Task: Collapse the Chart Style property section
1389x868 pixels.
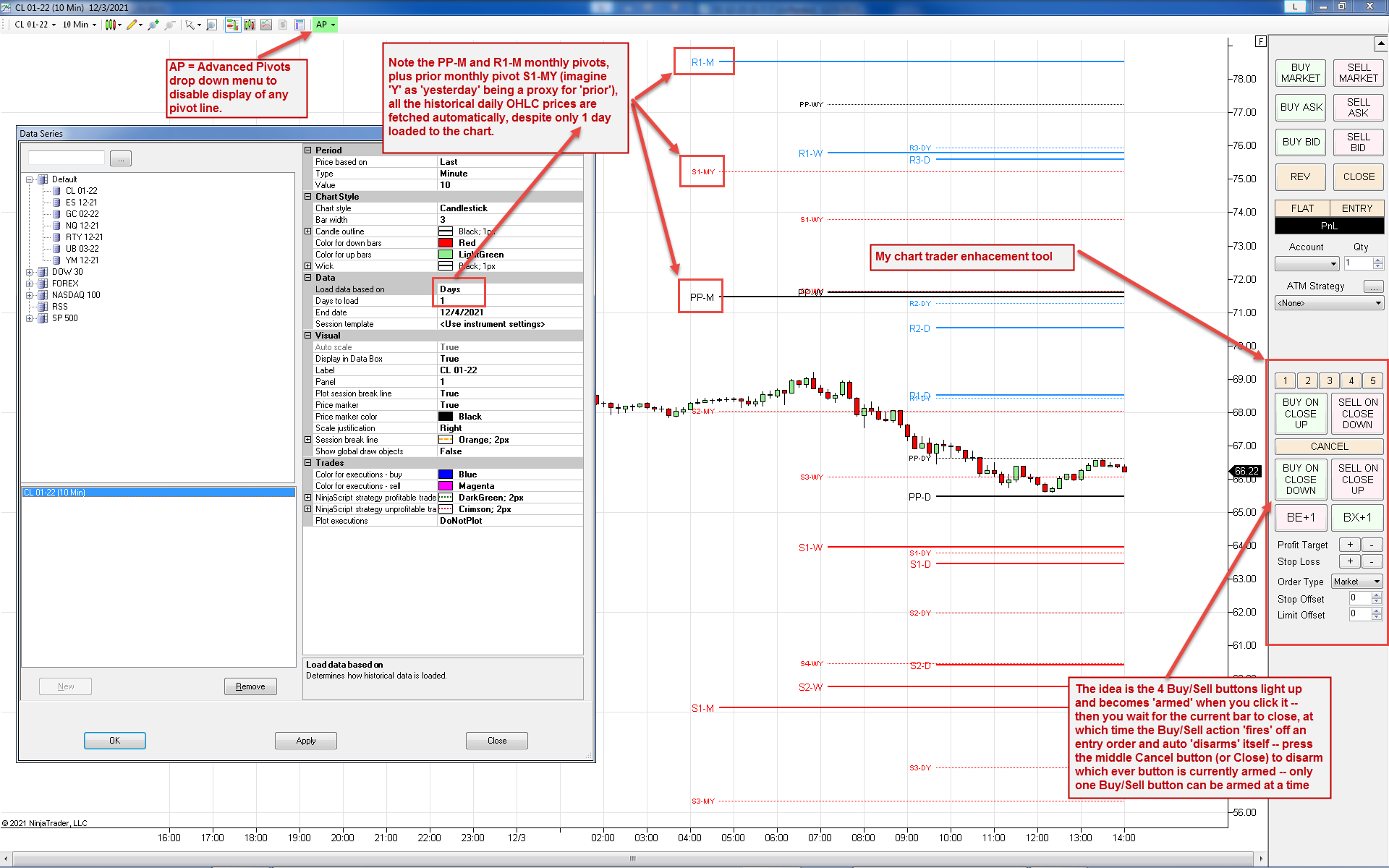Action: pyautogui.click(x=307, y=197)
